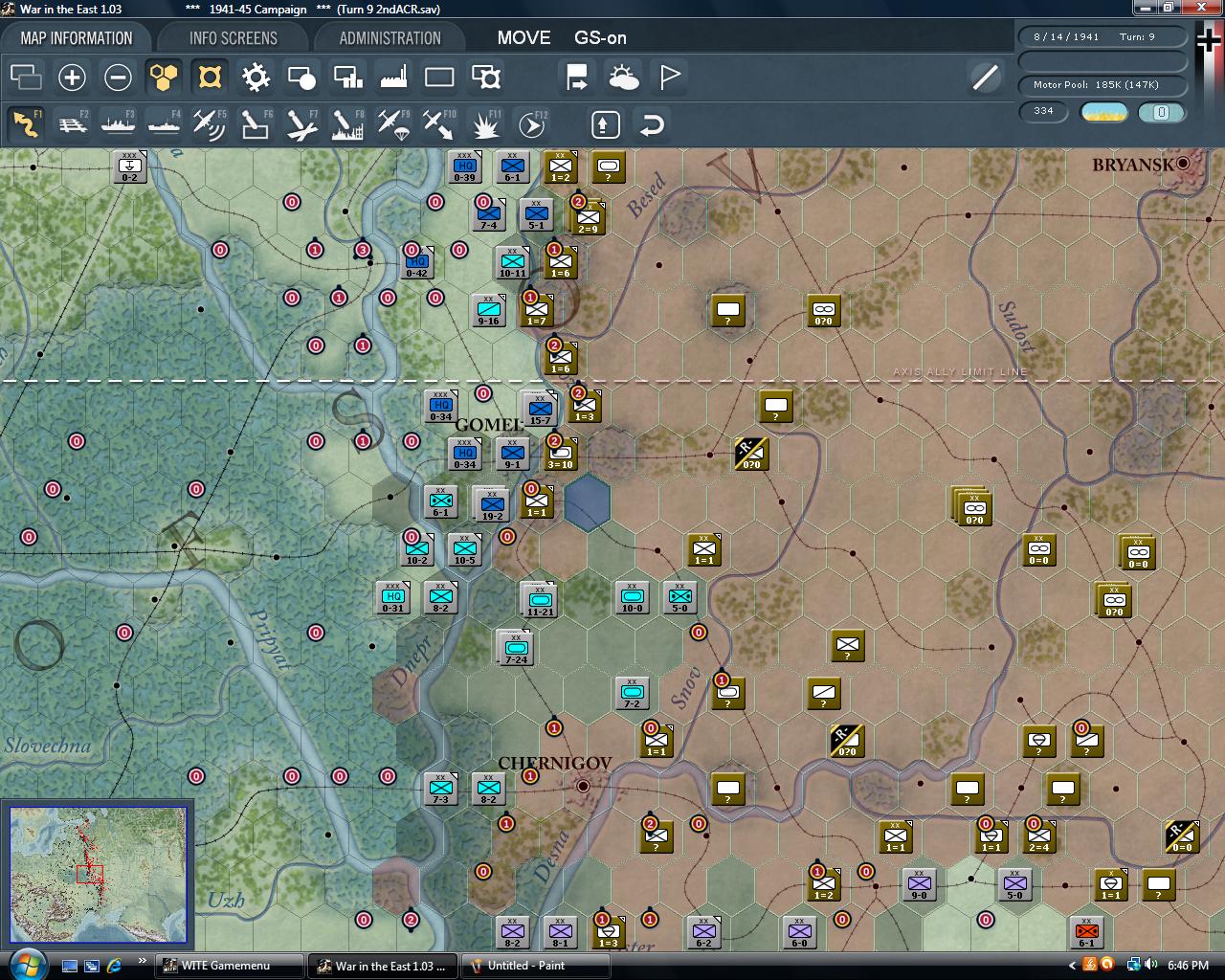Select the F10 air transfer mode
The image size is (1225, 980).
[439, 123]
